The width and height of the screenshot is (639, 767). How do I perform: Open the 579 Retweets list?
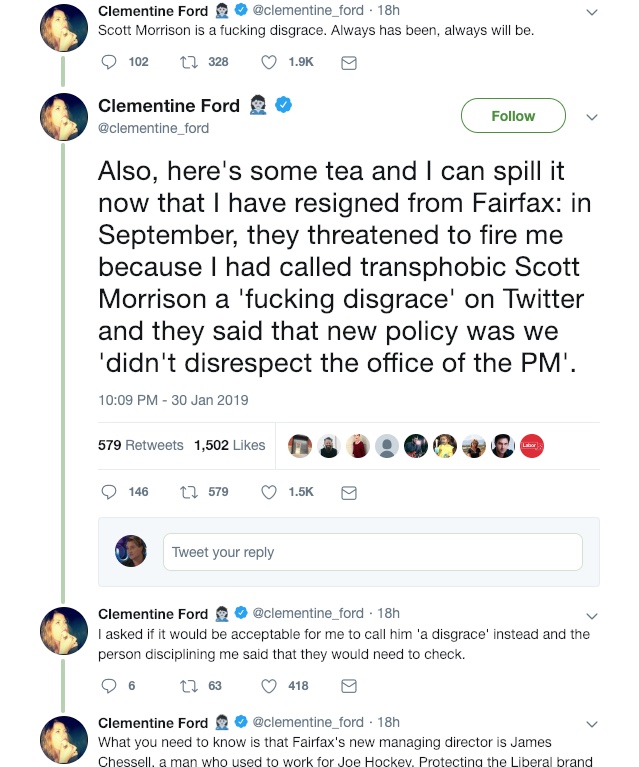click(140, 445)
